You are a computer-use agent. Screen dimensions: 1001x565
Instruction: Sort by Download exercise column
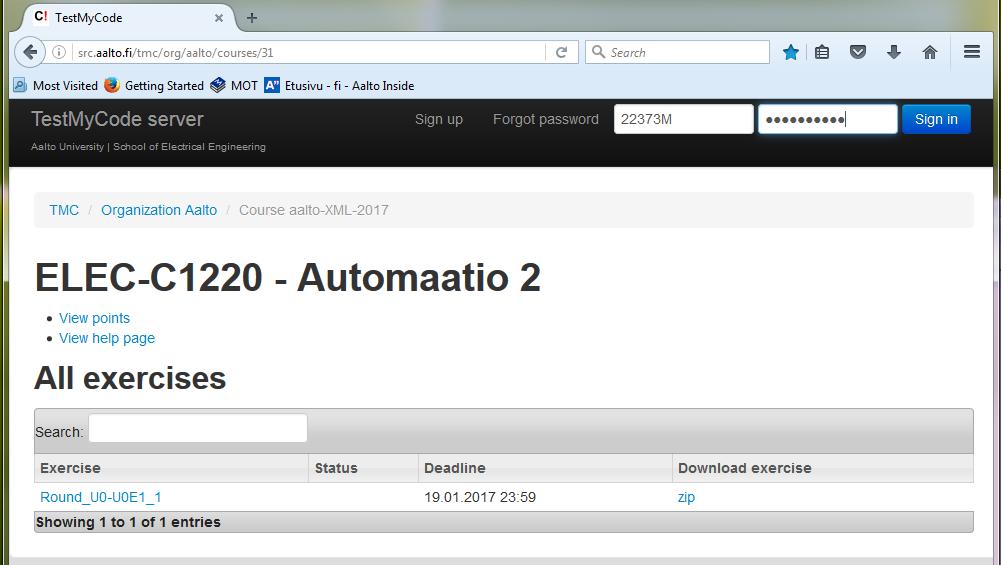(x=823, y=468)
